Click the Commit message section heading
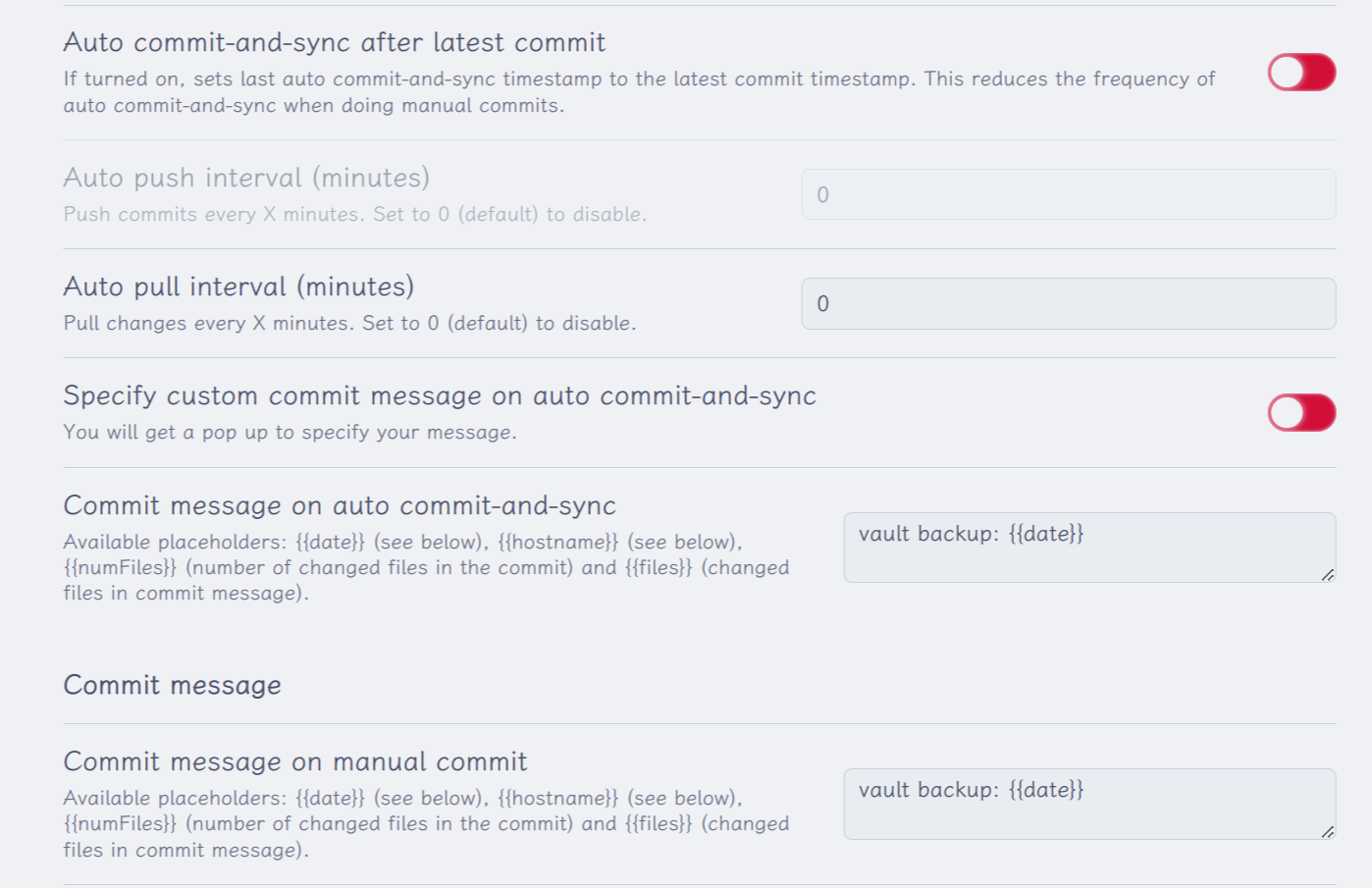This screenshot has width=1372, height=888. click(173, 685)
